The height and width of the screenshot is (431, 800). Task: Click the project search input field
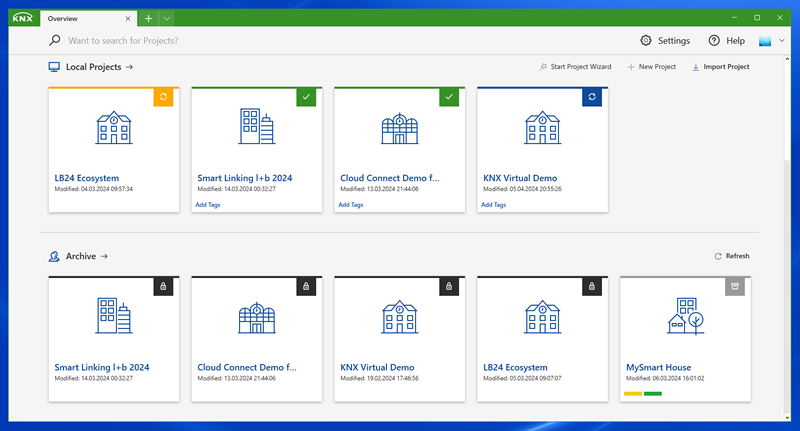300,41
